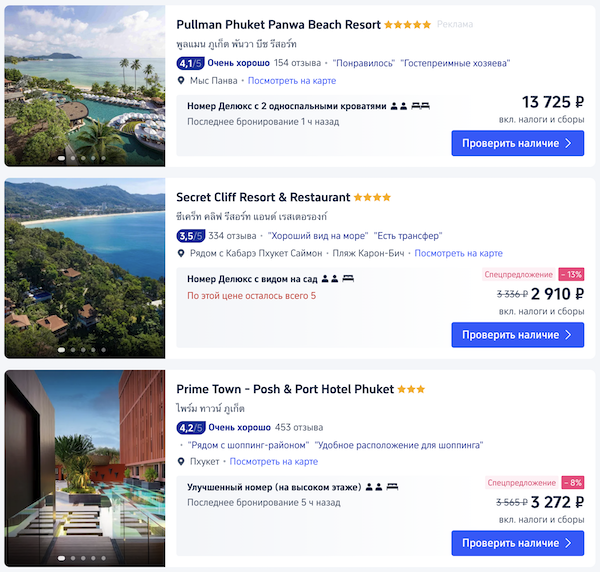Viewport: 600px width, 572px height.
Task: Click the location pin icon next to Пхукет
Action: pos(181,462)
